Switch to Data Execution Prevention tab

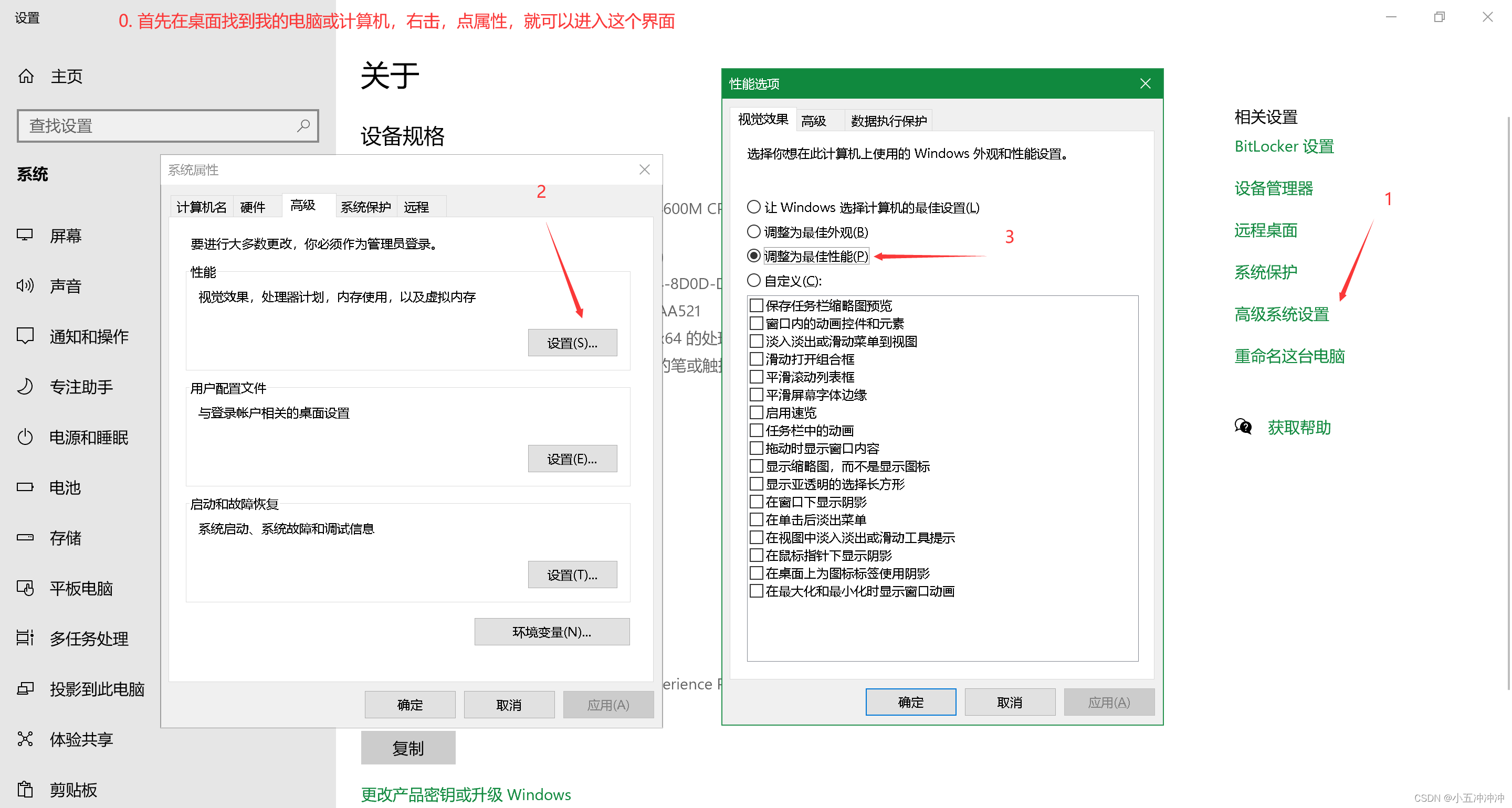tap(888, 121)
